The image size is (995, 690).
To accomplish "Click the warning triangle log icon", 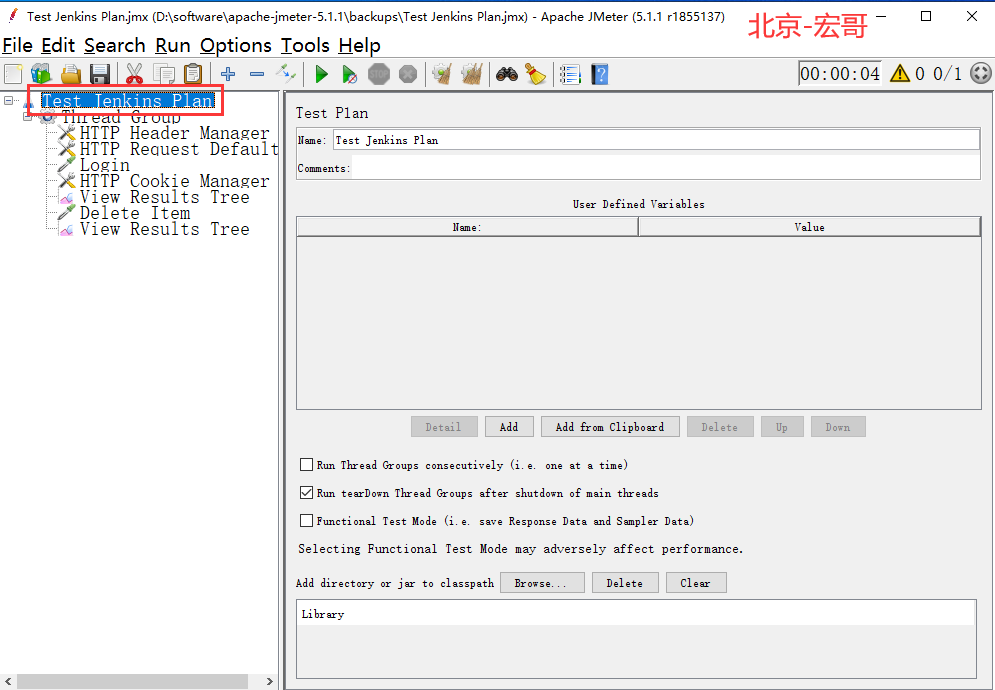I will [x=900, y=74].
